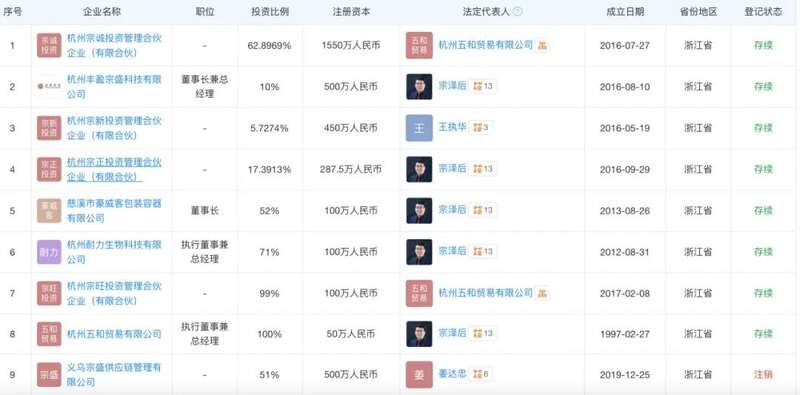Open 杭州丰盈宗盛科技有限公司 company link

(x=114, y=87)
